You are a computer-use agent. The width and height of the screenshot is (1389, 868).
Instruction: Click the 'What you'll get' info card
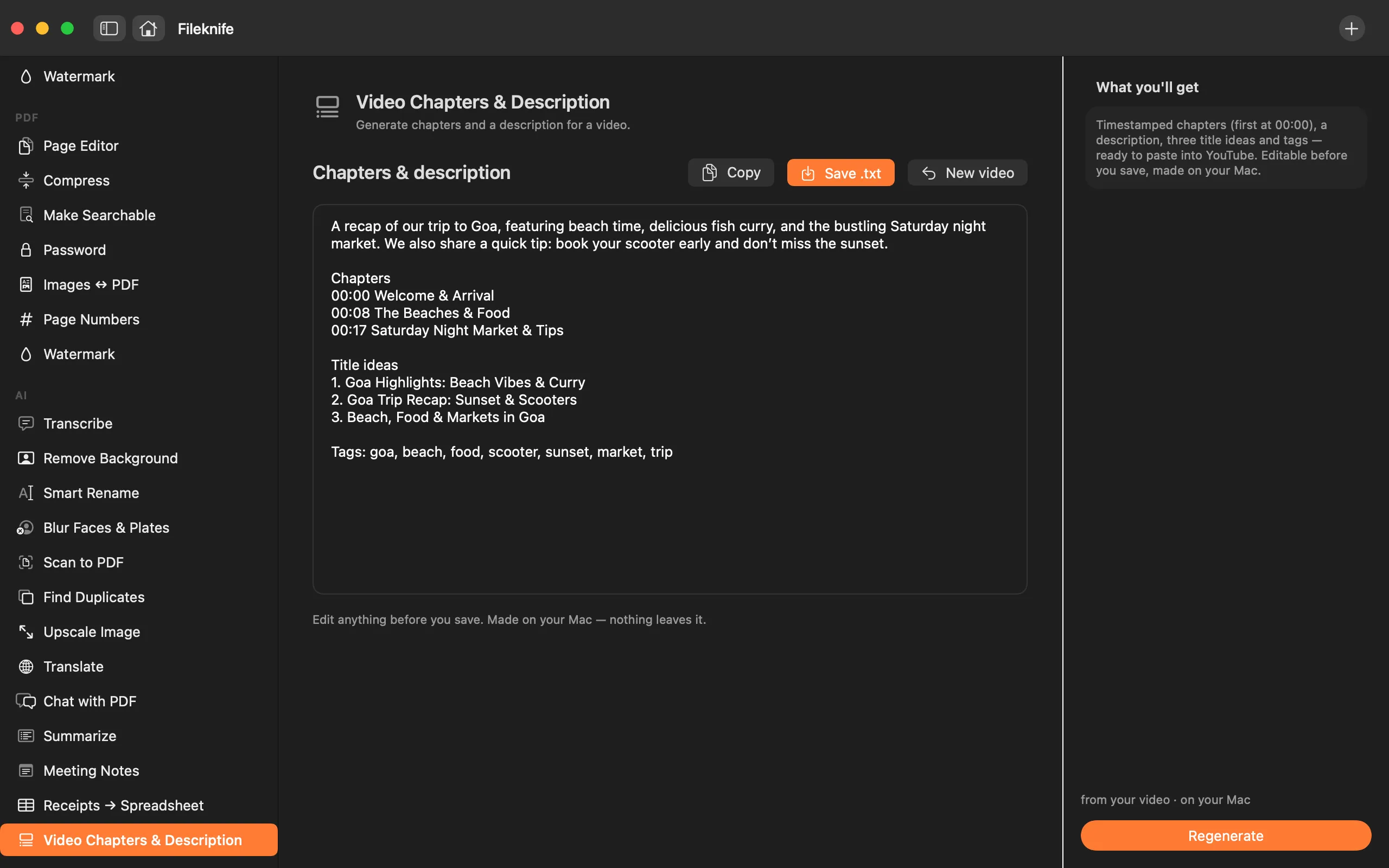(1226, 148)
